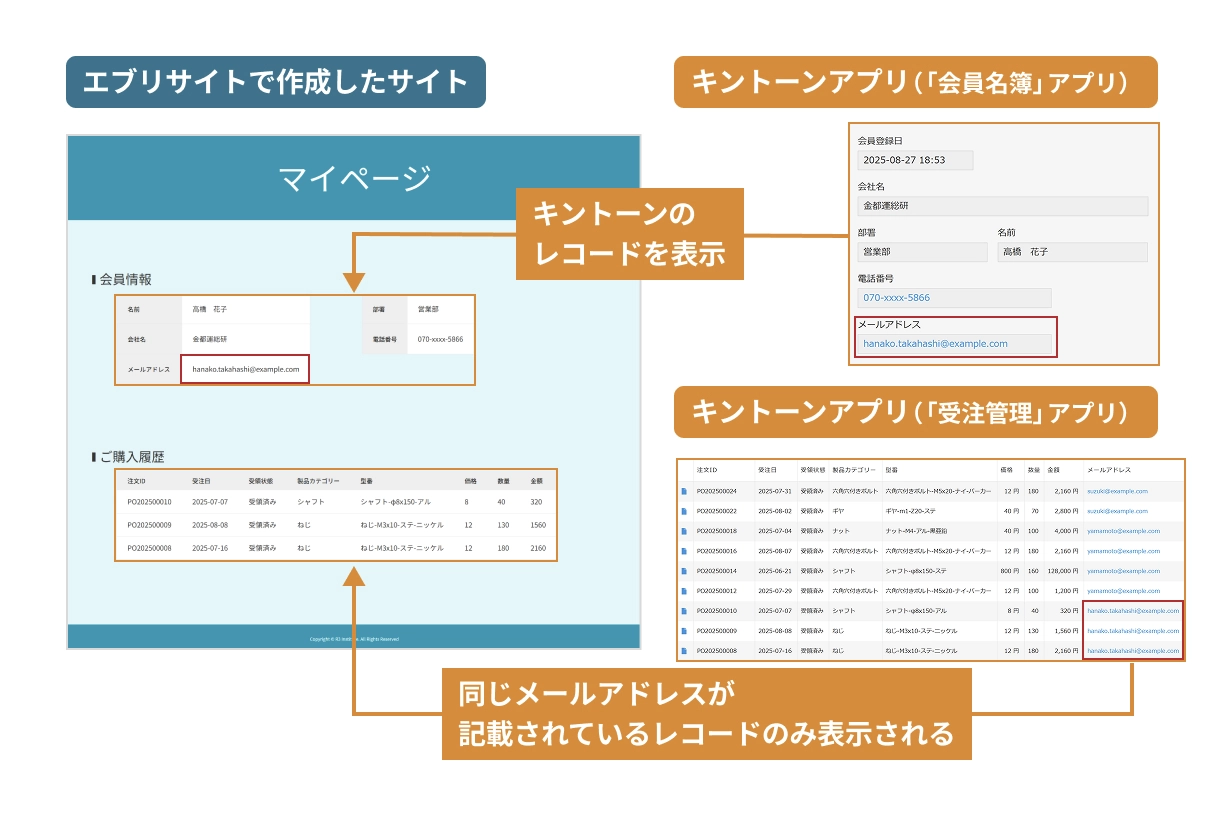Click メールアドレス column header in 受注管理 app
The image size is (1228, 816).
tap(1107, 470)
